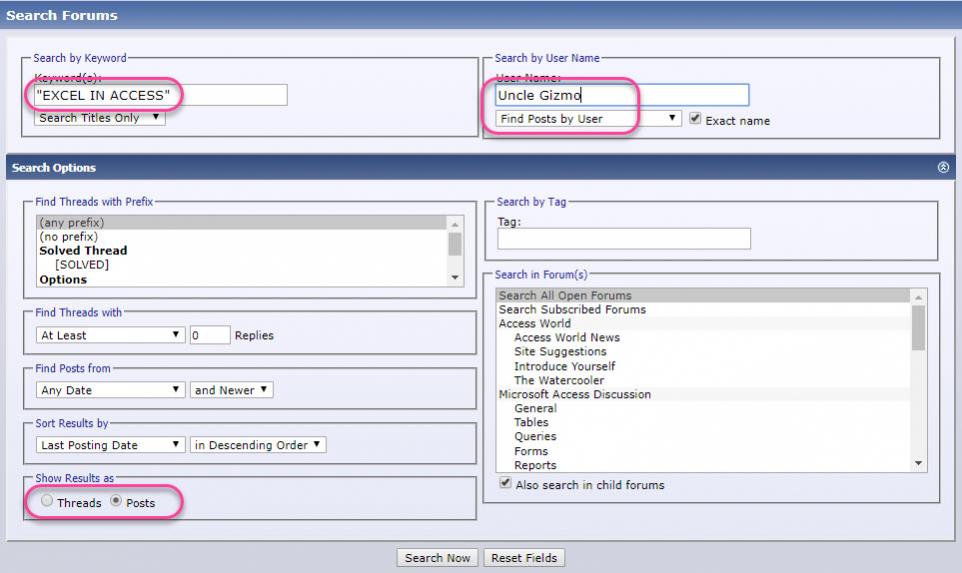Click the Reset Fields button
Viewport: 962px width, 573px height.
click(524, 558)
